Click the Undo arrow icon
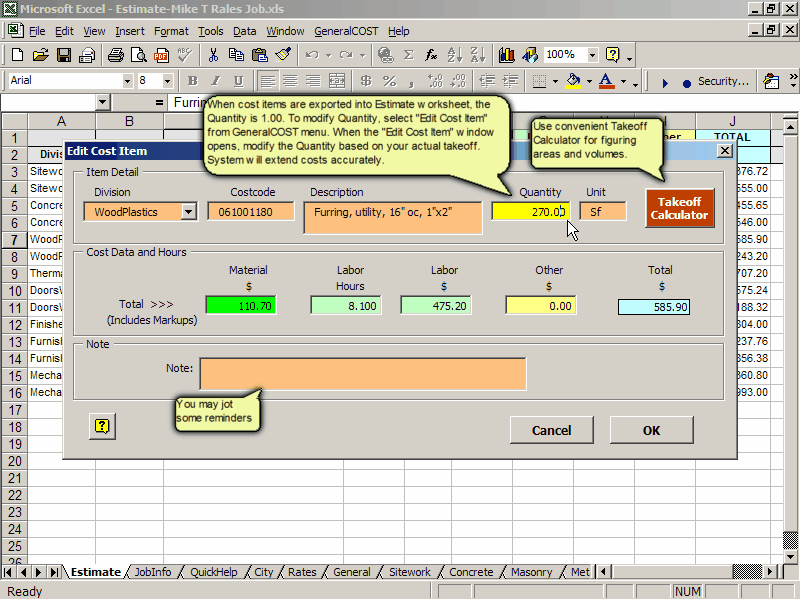Screen dimensions: 800x600 coord(312,55)
